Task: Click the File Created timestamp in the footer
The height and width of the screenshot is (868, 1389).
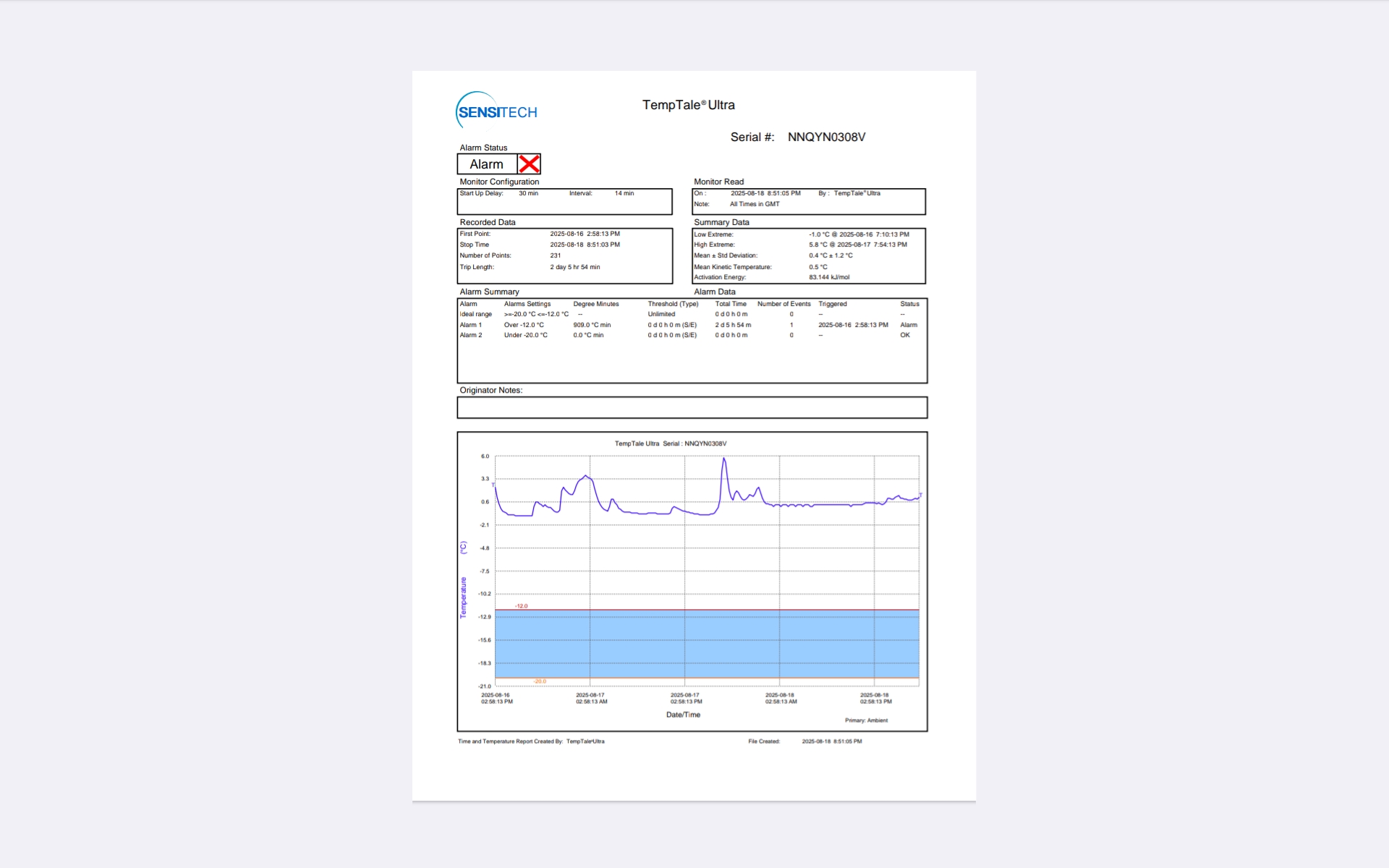Action: click(831, 741)
